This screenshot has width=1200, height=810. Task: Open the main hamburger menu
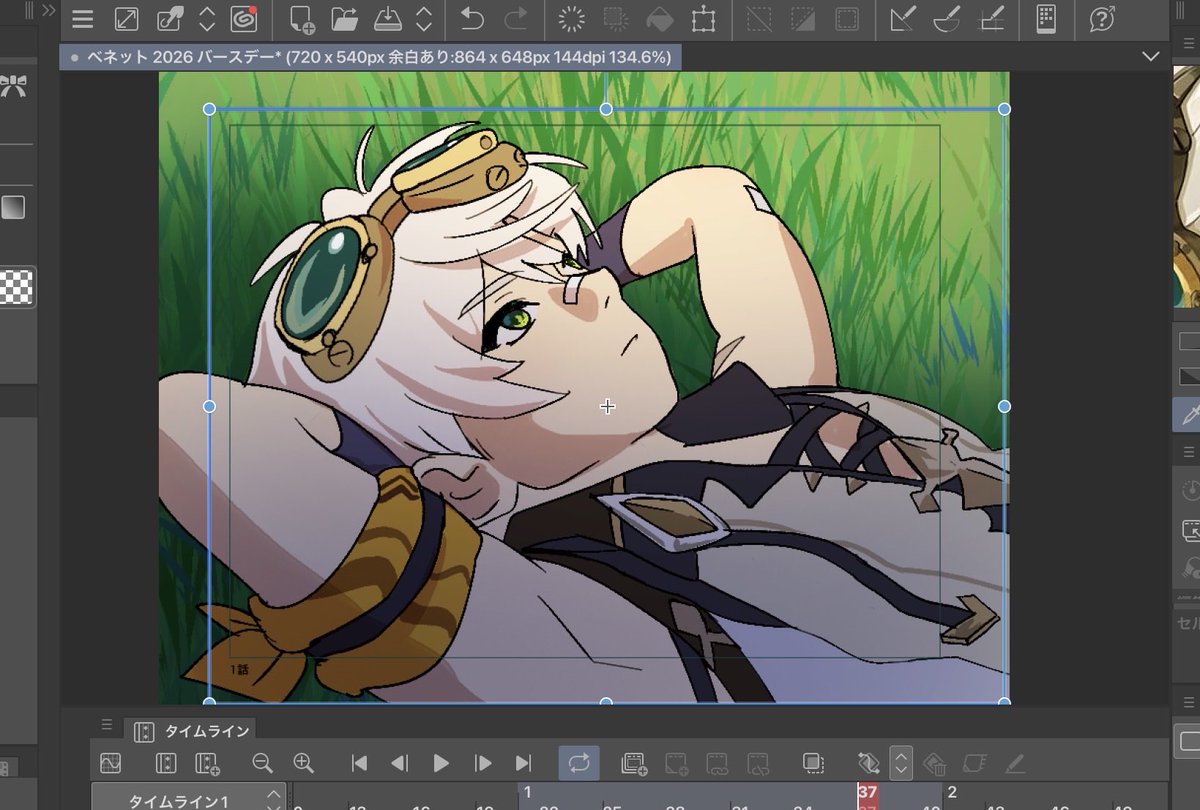tap(83, 19)
